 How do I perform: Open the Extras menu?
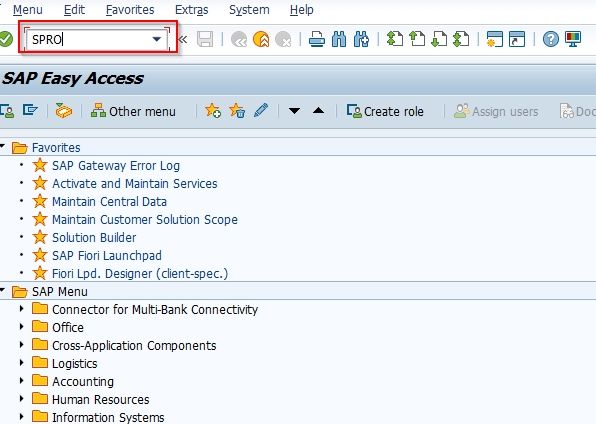(x=192, y=10)
